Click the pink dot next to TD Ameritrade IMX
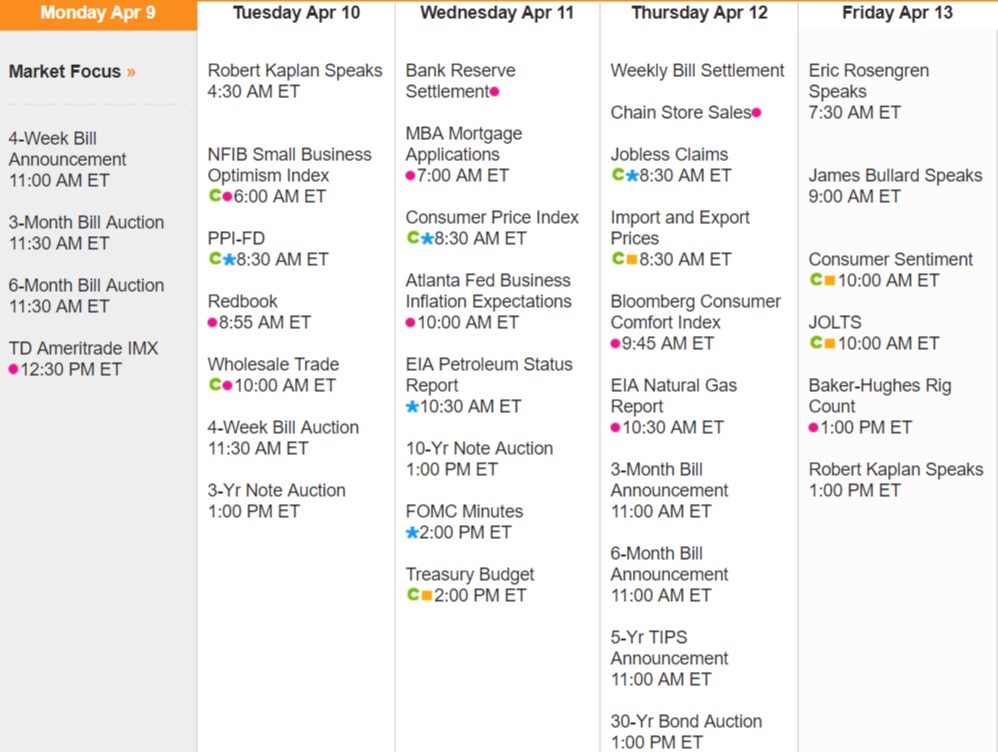Image resolution: width=998 pixels, height=752 pixels. [x=14, y=370]
